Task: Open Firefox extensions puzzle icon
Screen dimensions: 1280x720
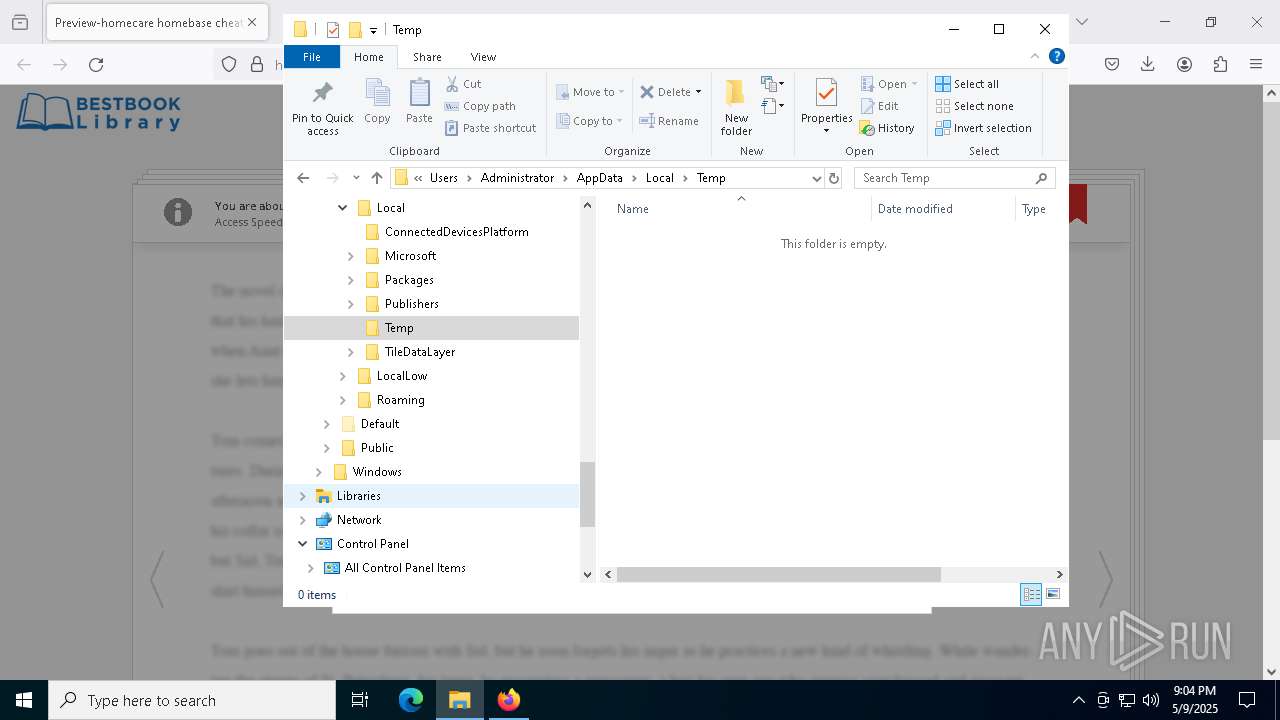Action: pos(1220,64)
